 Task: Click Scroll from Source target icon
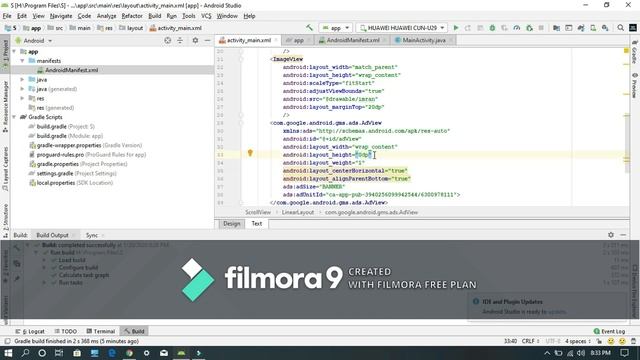167,40
